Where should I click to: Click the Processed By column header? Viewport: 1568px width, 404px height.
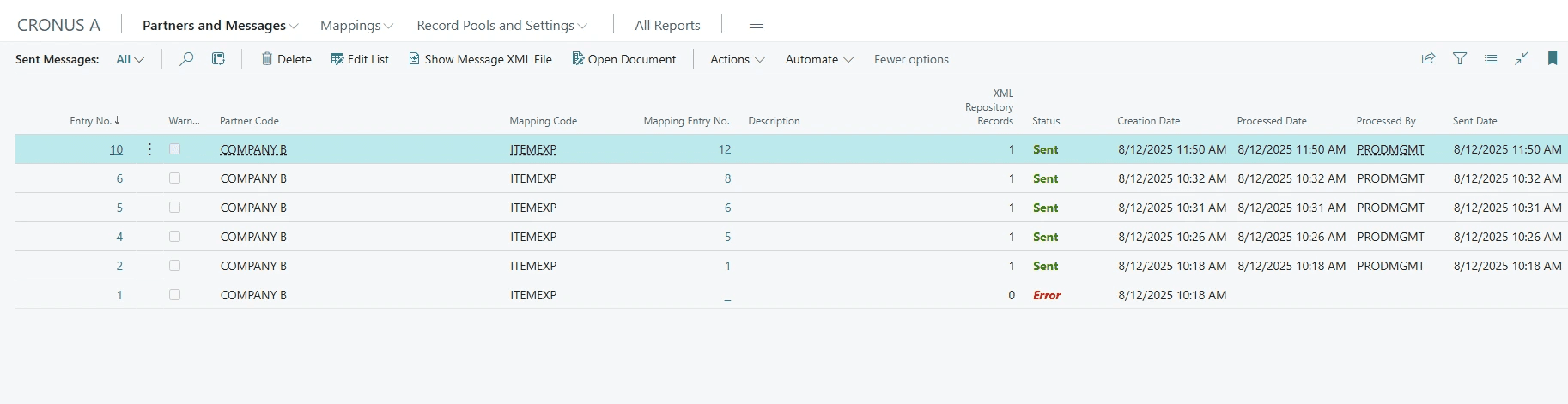(1386, 121)
